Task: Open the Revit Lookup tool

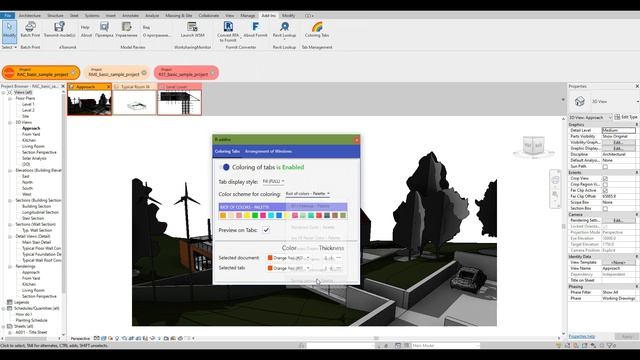Action: pyautogui.click(x=284, y=29)
